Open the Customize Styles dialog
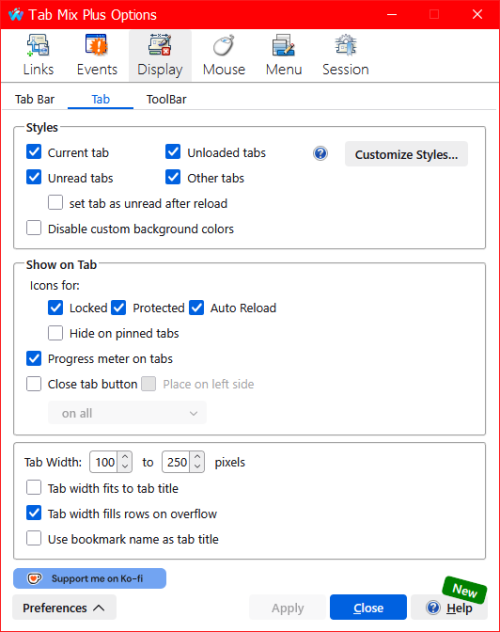This screenshot has height=632, width=500. 406,154
